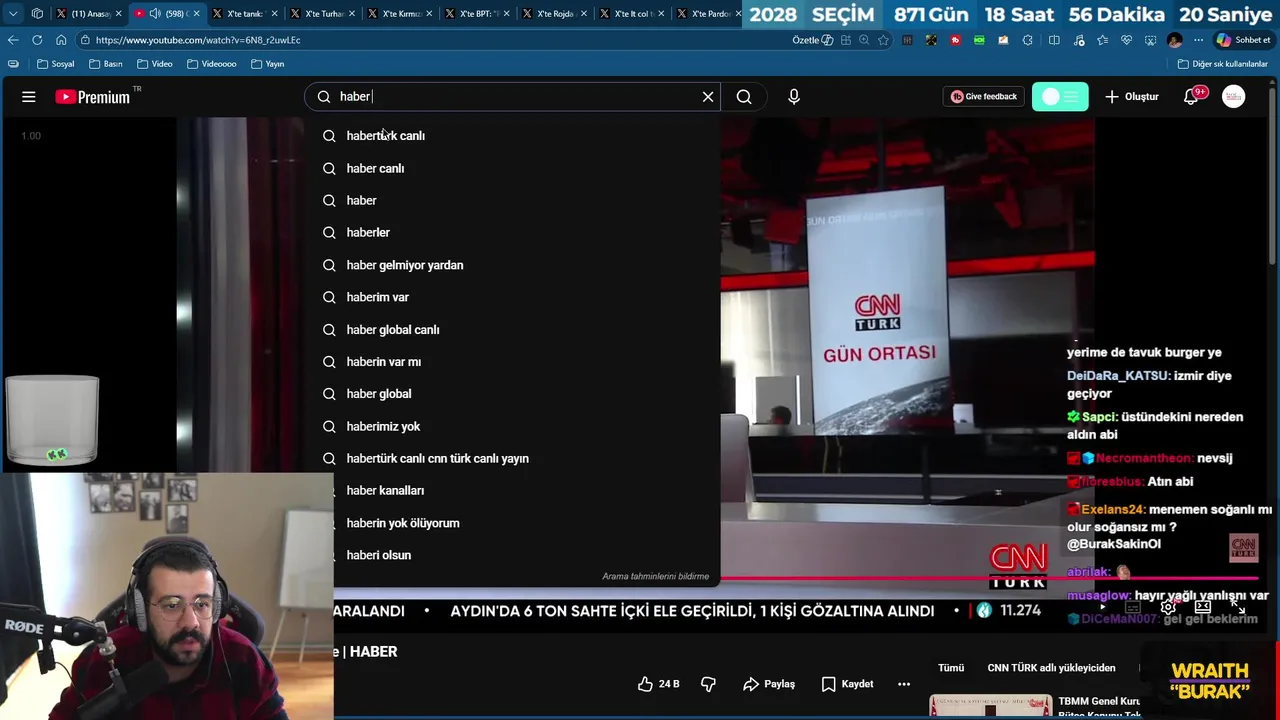1280x720 pixels.
Task: Click the Kaydet save button
Action: (847, 684)
